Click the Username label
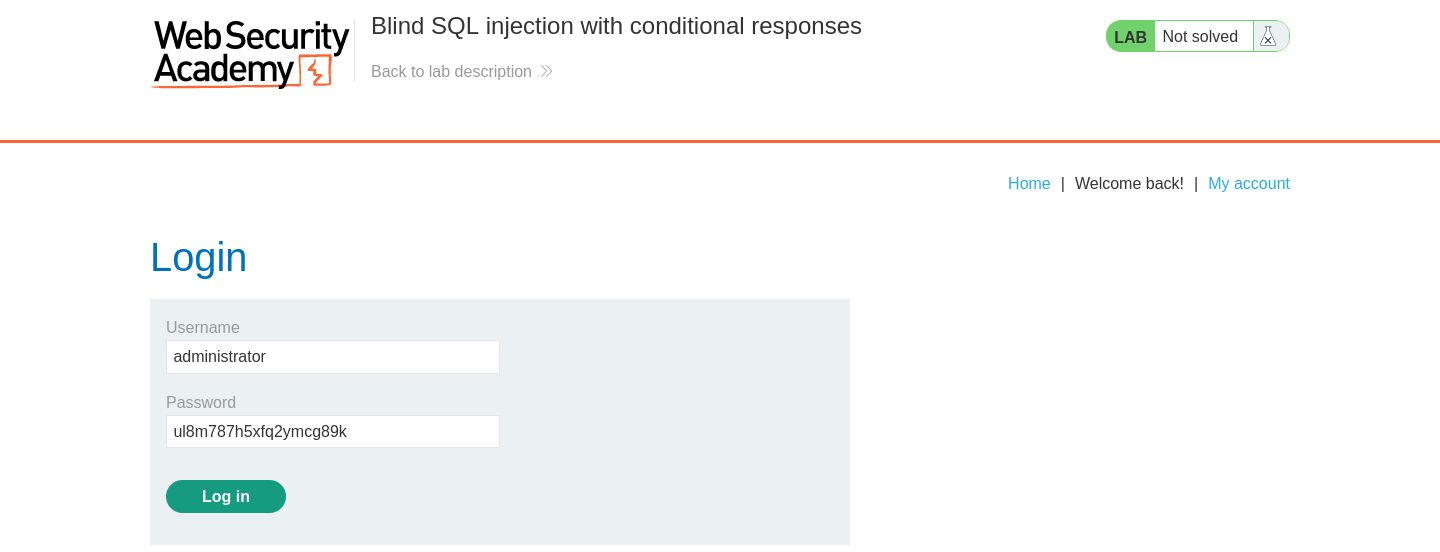1440x552 pixels. (203, 328)
